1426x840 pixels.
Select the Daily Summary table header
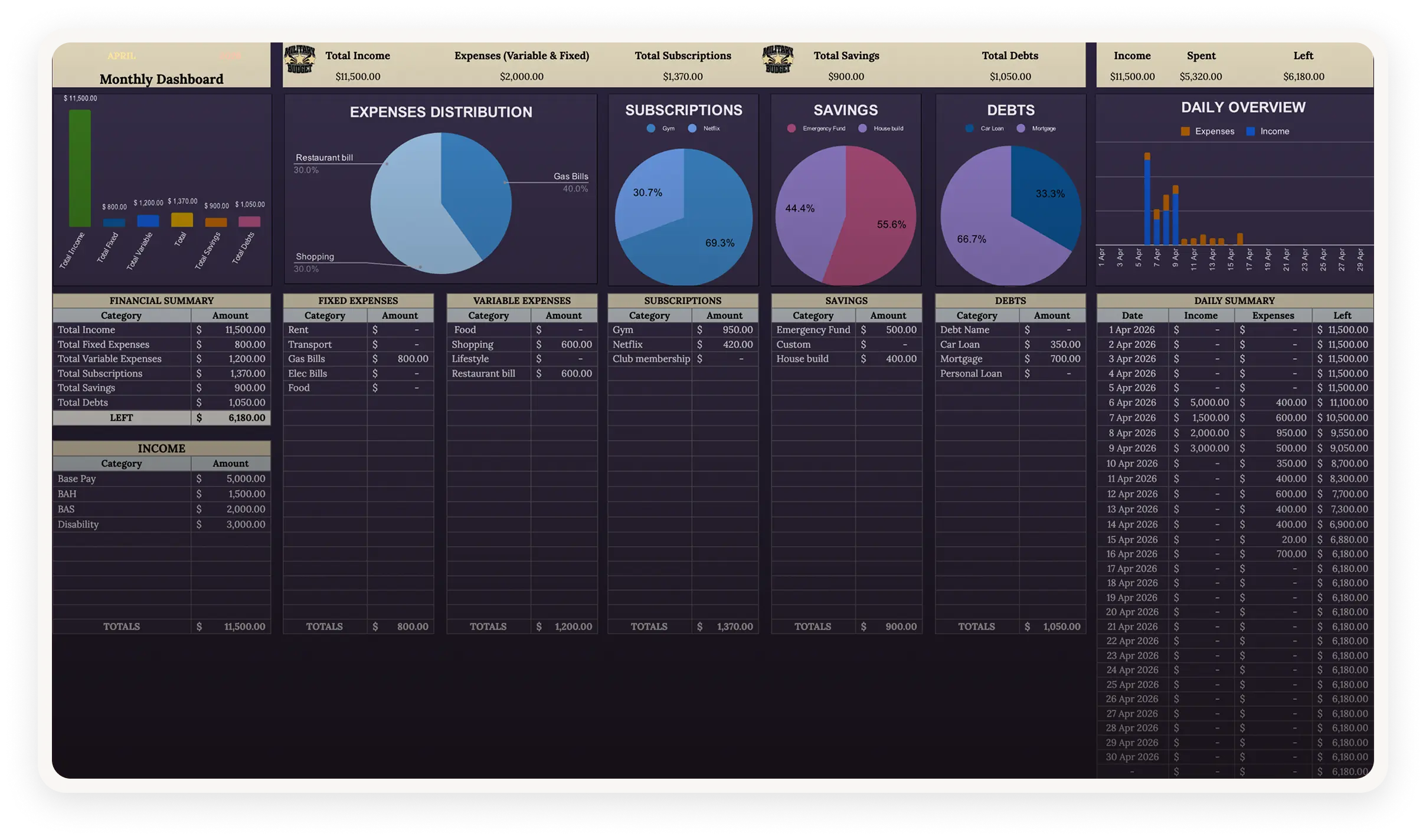click(1234, 300)
